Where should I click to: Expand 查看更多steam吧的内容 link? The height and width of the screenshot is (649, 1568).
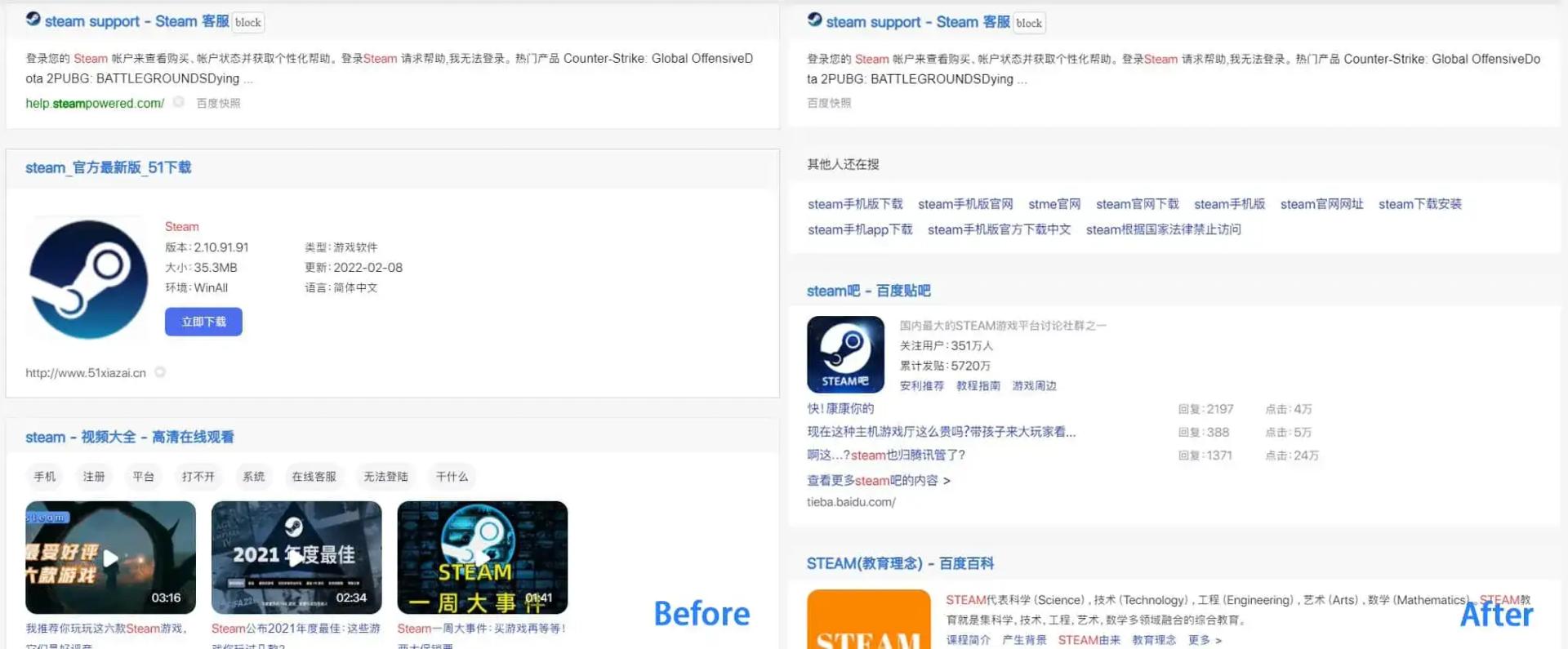[x=879, y=481]
